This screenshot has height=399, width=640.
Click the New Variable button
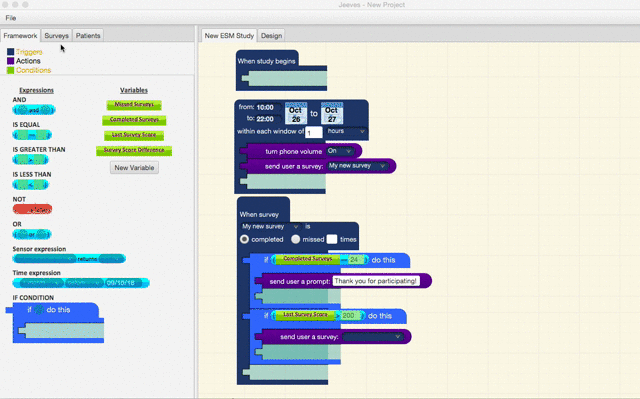[x=134, y=168]
